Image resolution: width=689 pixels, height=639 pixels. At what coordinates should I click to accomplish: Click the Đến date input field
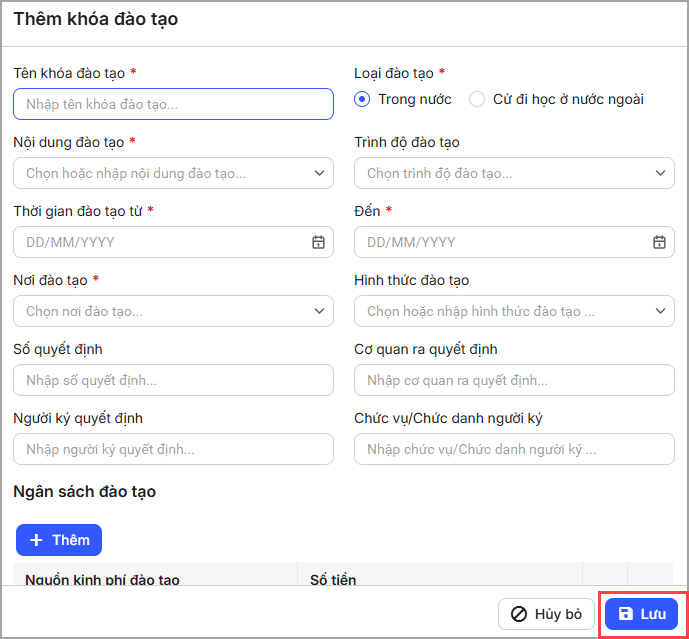point(500,242)
